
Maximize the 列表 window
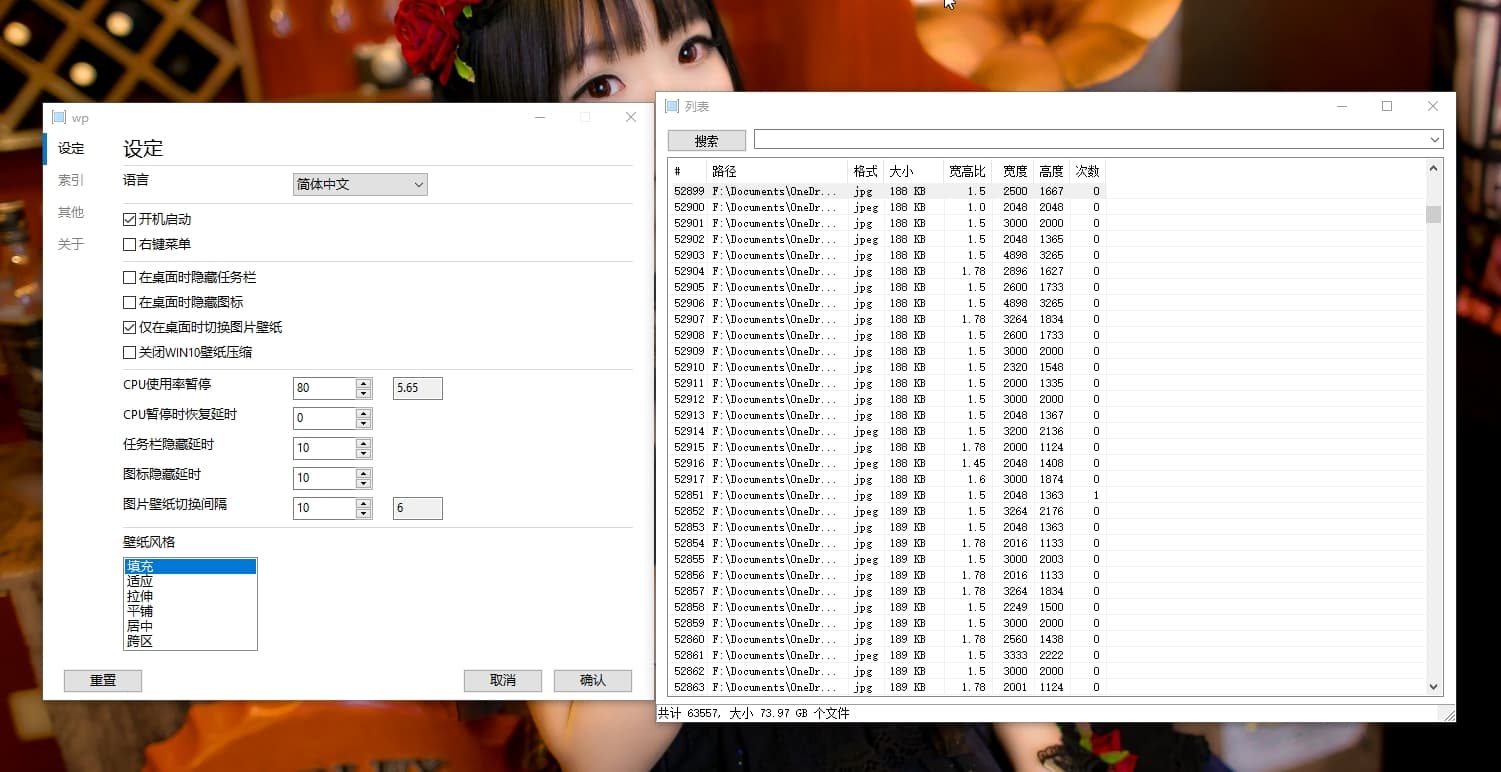coord(1387,106)
